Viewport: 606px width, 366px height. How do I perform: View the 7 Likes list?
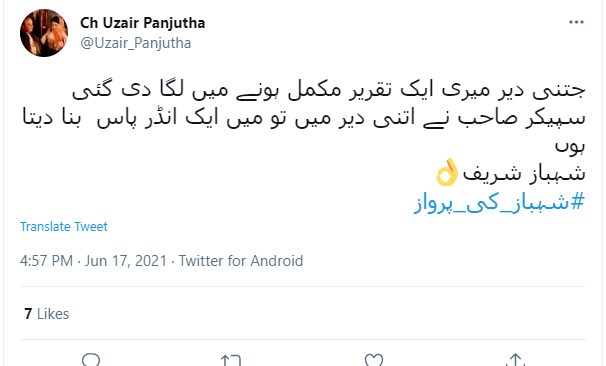46,314
